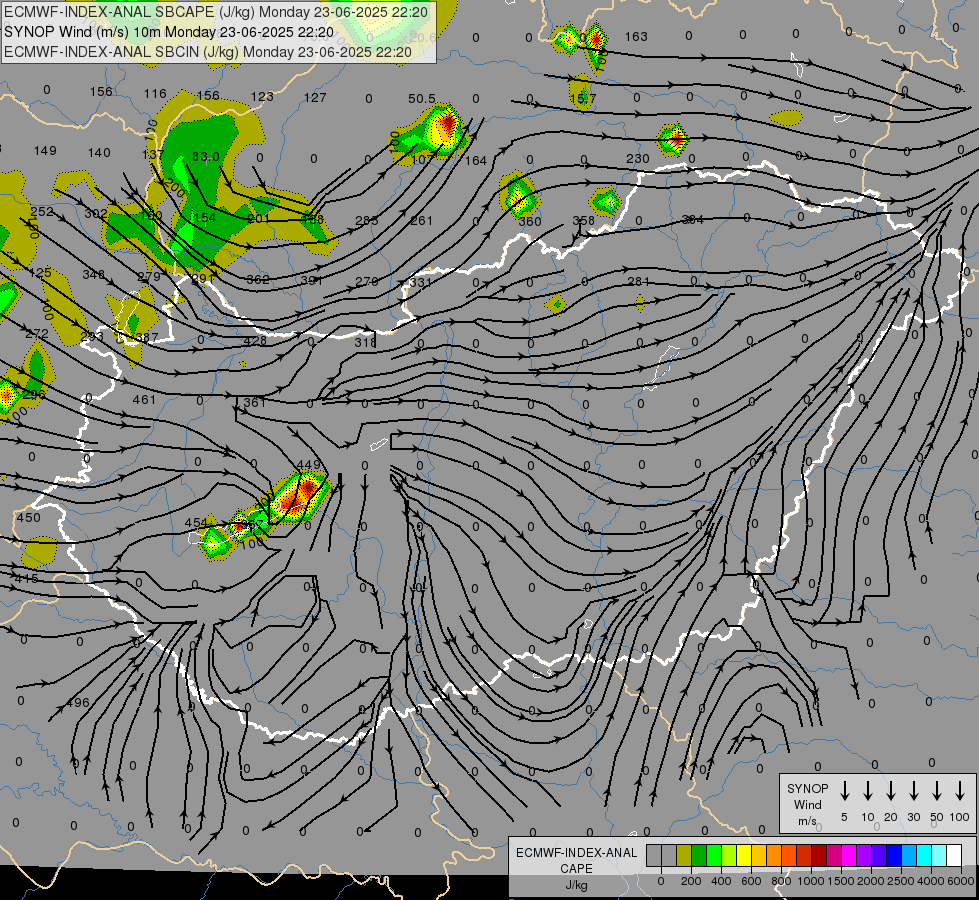Click the map value 387
Viewport: 979px width, 900px height.
point(147,338)
